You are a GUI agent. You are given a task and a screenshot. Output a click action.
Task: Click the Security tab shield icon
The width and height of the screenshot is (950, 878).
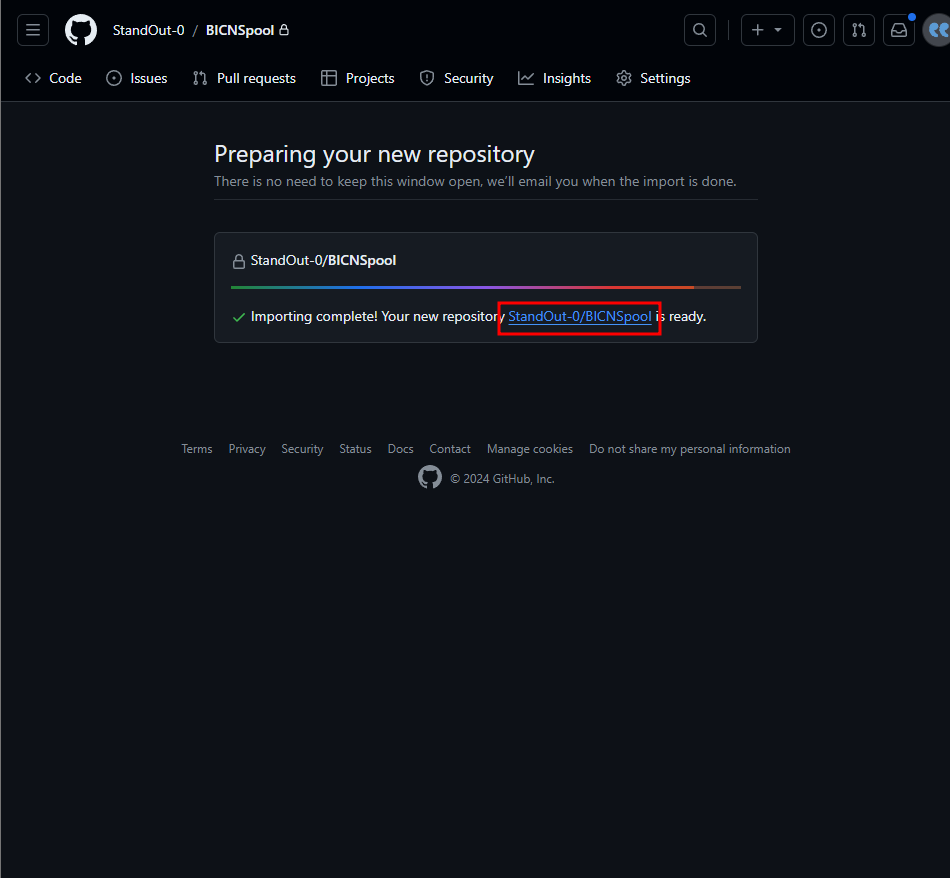click(x=427, y=78)
